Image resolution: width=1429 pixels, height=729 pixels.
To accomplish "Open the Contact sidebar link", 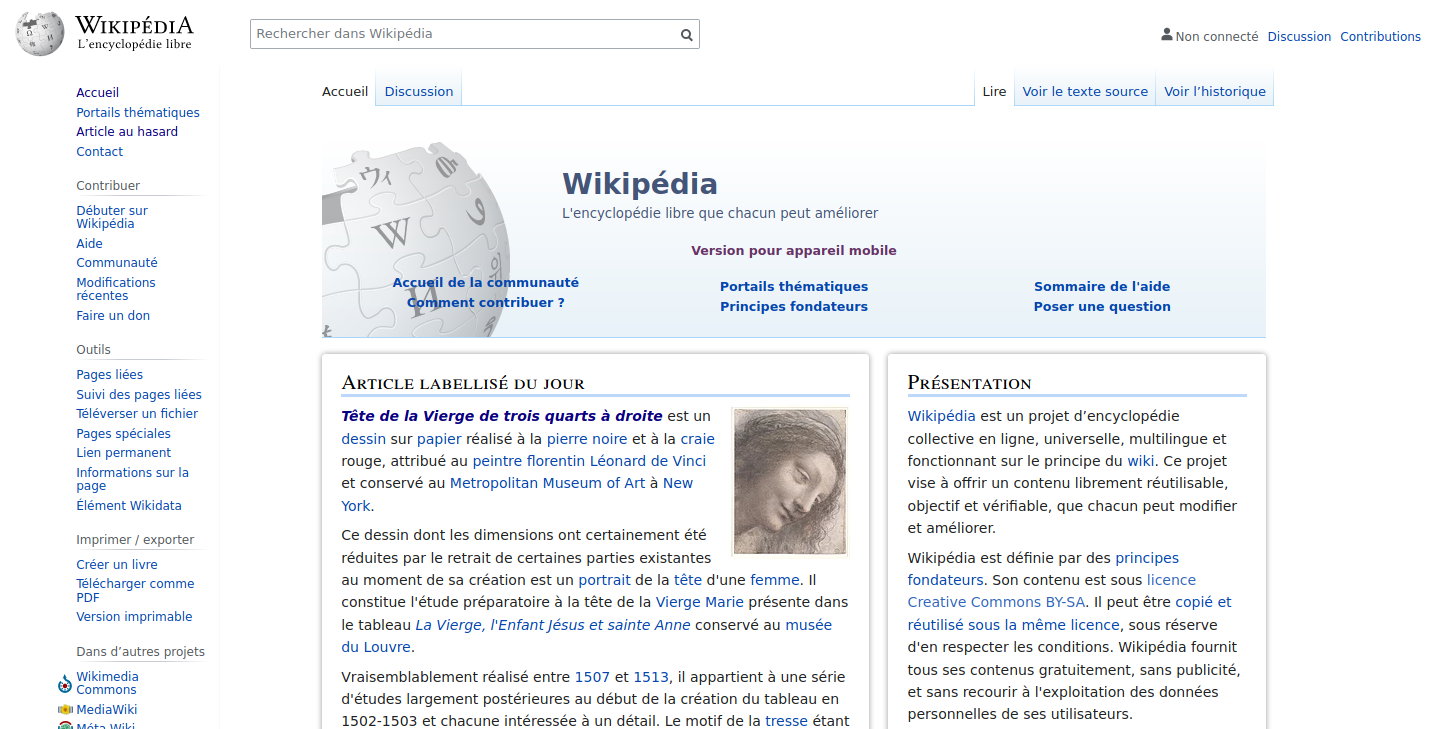I will [100, 152].
